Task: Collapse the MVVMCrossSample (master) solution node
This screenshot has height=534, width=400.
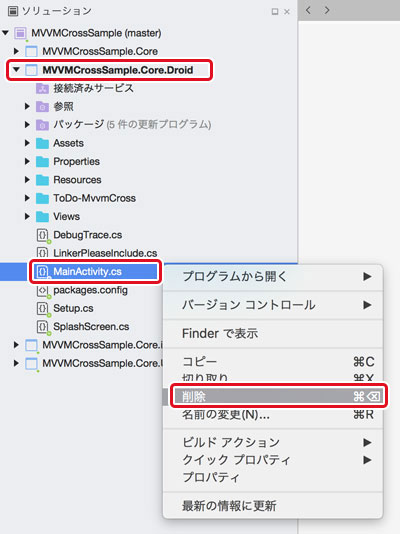Action: [x=5, y=33]
